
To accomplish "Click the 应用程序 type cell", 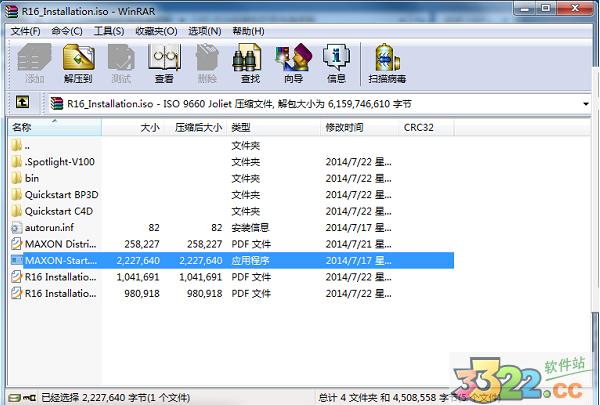I will pos(250,260).
